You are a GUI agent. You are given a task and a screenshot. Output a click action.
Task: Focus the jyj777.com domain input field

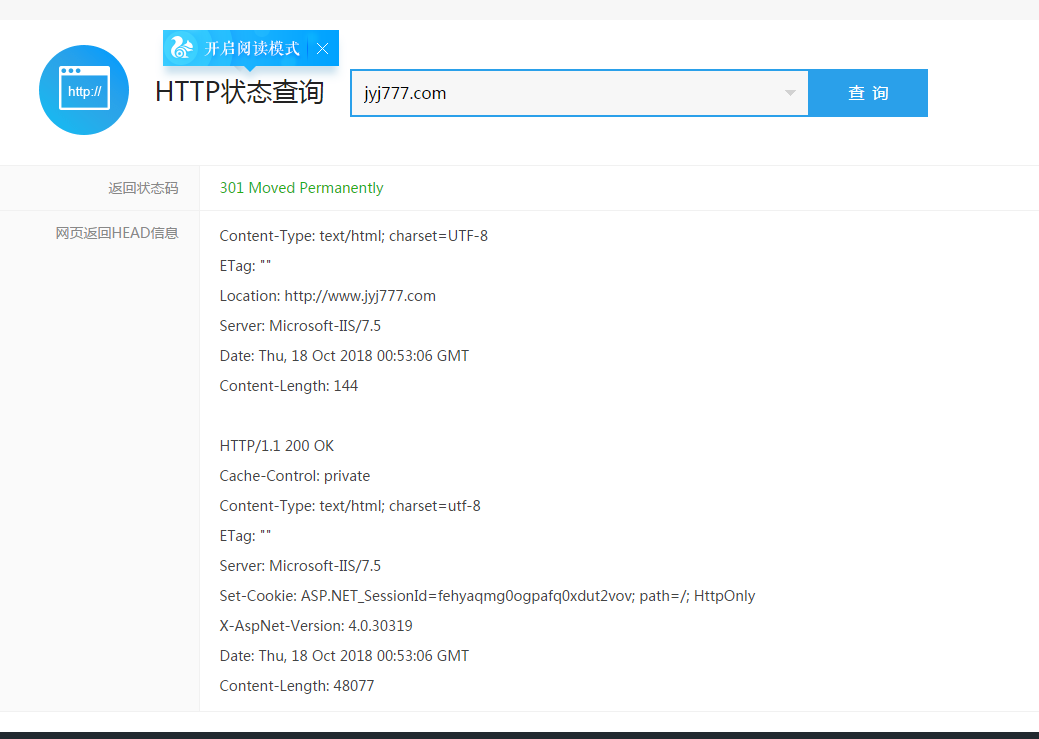(560, 93)
